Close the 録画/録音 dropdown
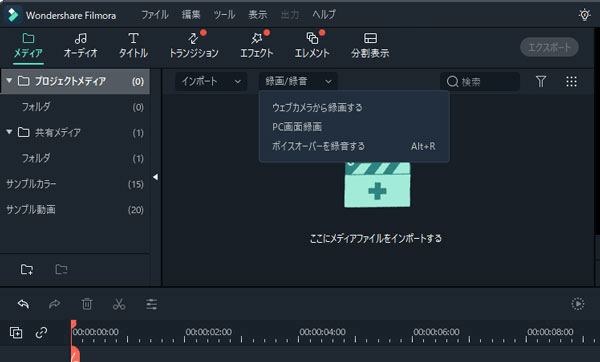This screenshot has width=600, height=362. pyautogui.click(x=298, y=81)
